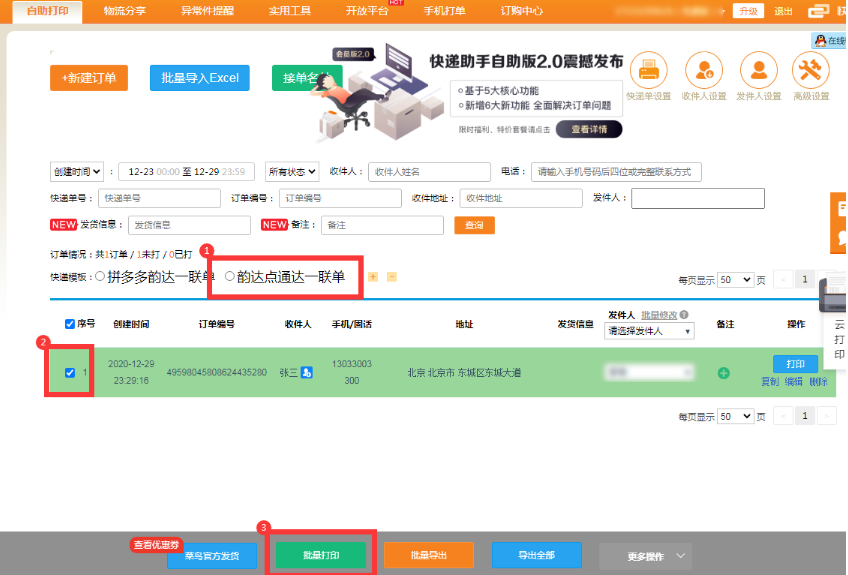The image size is (848, 575).
Task: Open the 发件人设置 icon
Action: tap(759, 70)
